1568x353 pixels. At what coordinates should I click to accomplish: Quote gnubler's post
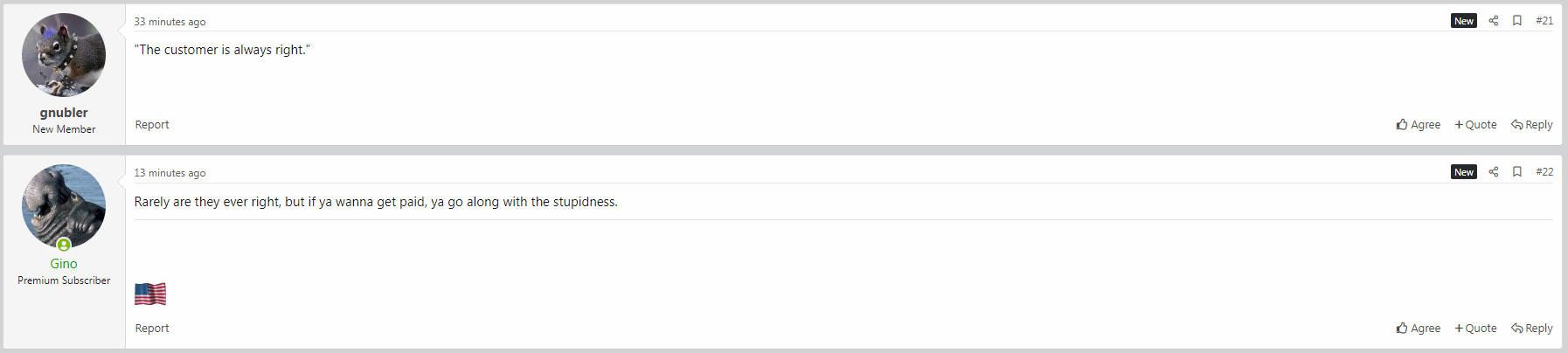pyautogui.click(x=1475, y=125)
